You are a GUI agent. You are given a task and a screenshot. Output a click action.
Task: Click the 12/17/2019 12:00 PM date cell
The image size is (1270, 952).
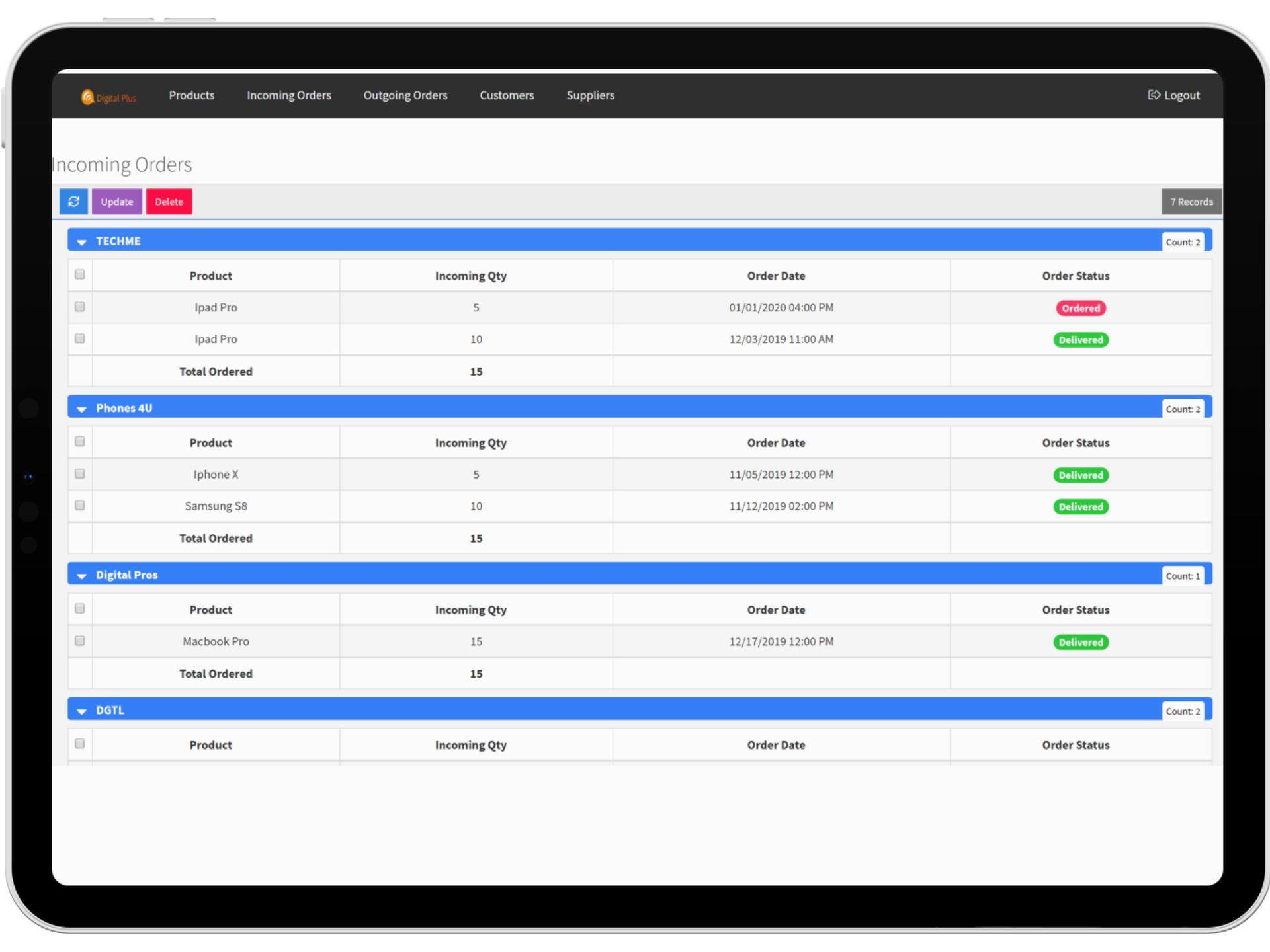(x=781, y=641)
